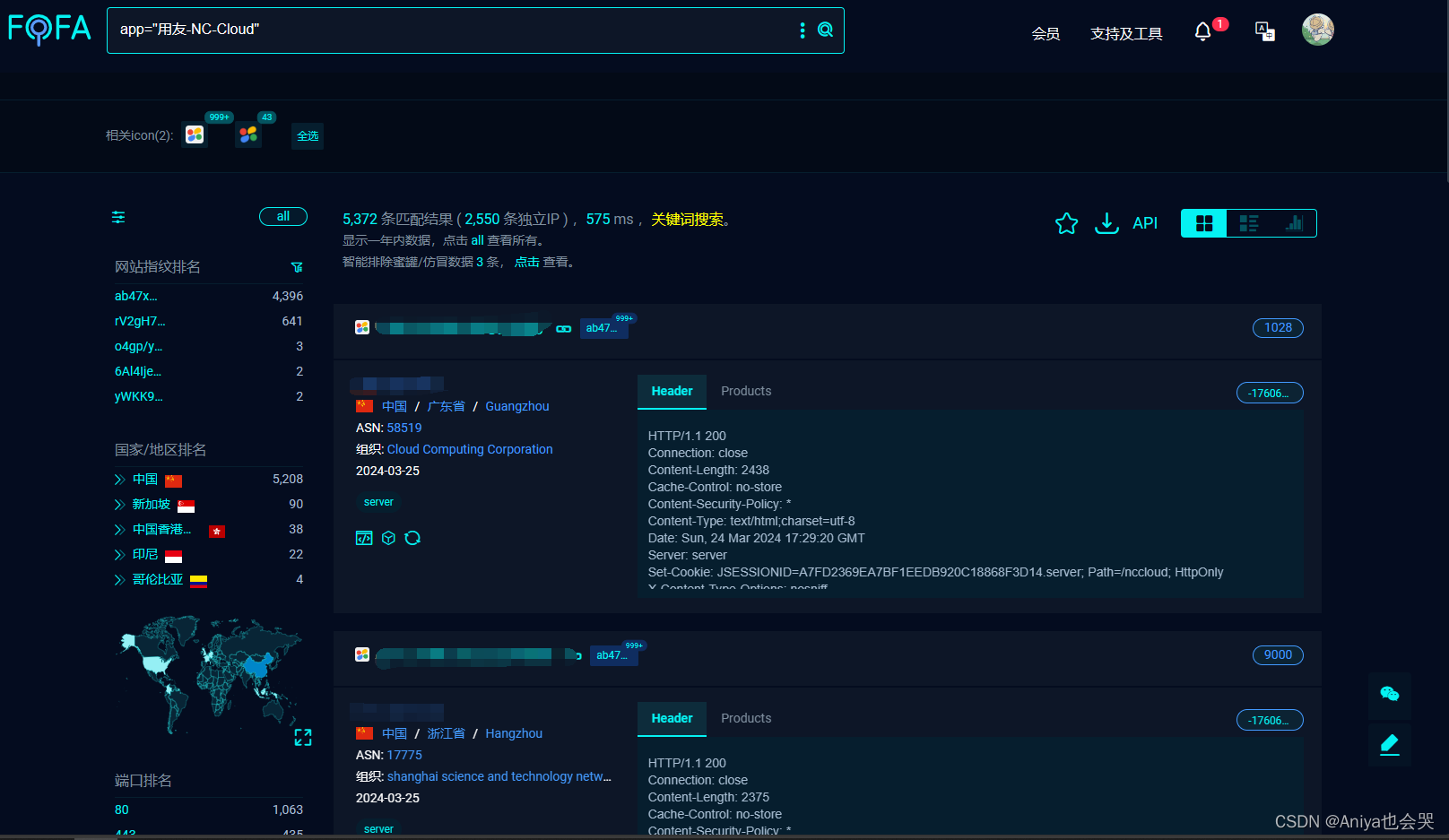Screen dimensions: 1449x840
Task: Open the WeChat contact icon
Action: (1390, 694)
